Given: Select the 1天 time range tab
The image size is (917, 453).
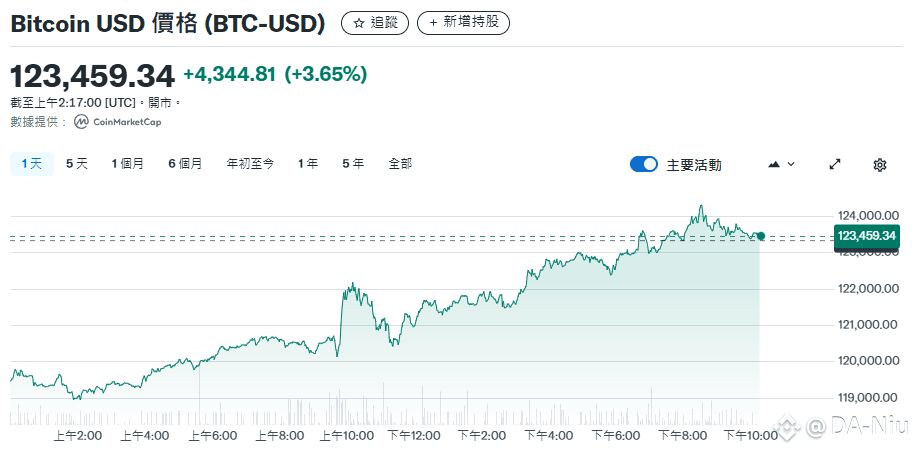Looking at the screenshot, I should (32, 164).
